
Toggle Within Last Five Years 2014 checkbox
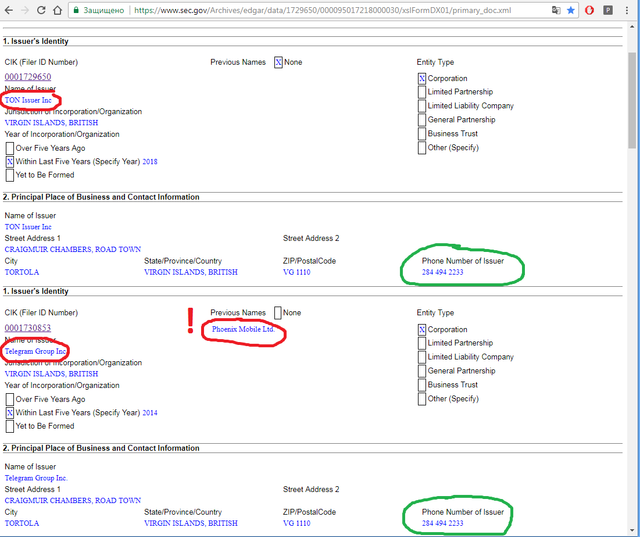click(10, 413)
